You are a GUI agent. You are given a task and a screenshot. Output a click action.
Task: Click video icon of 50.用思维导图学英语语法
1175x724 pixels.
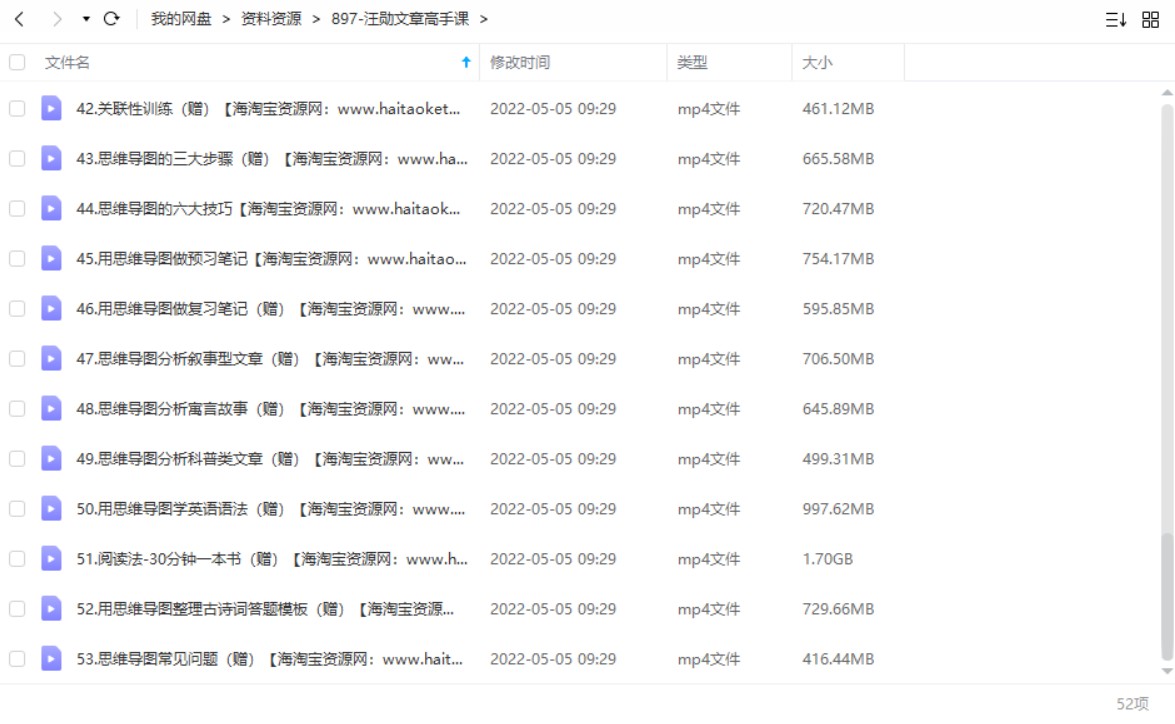pos(51,509)
